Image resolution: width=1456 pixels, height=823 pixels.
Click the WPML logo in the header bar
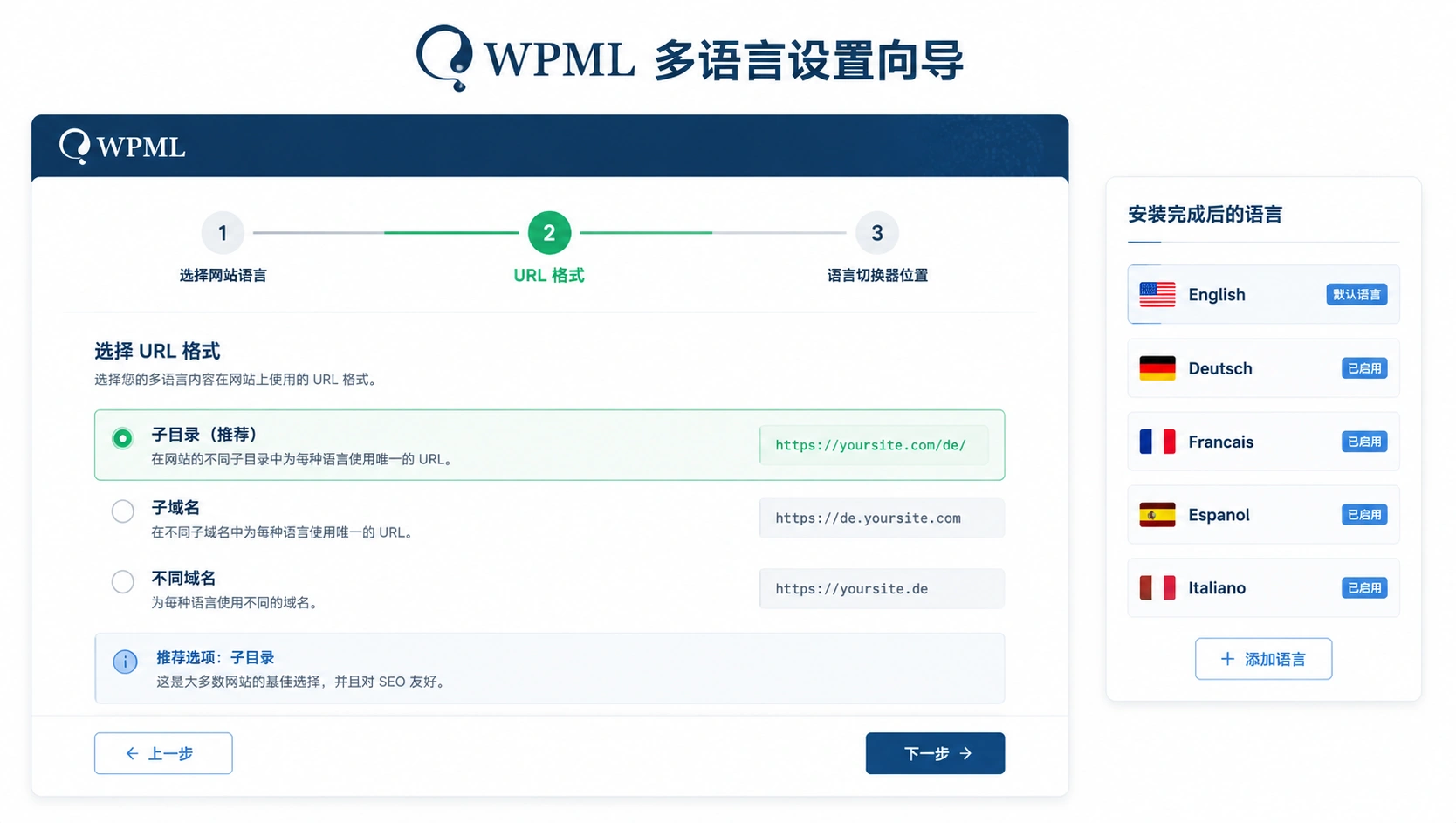click(122, 147)
